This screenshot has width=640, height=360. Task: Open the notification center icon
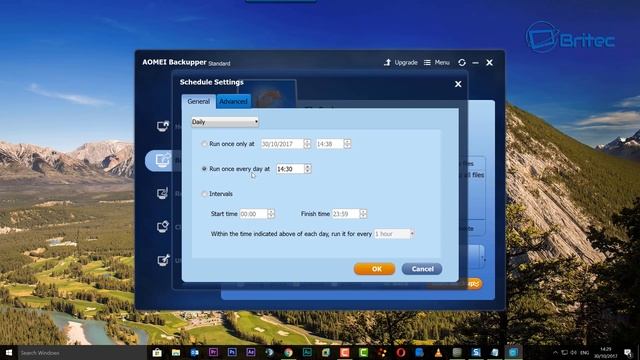point(628,353)
